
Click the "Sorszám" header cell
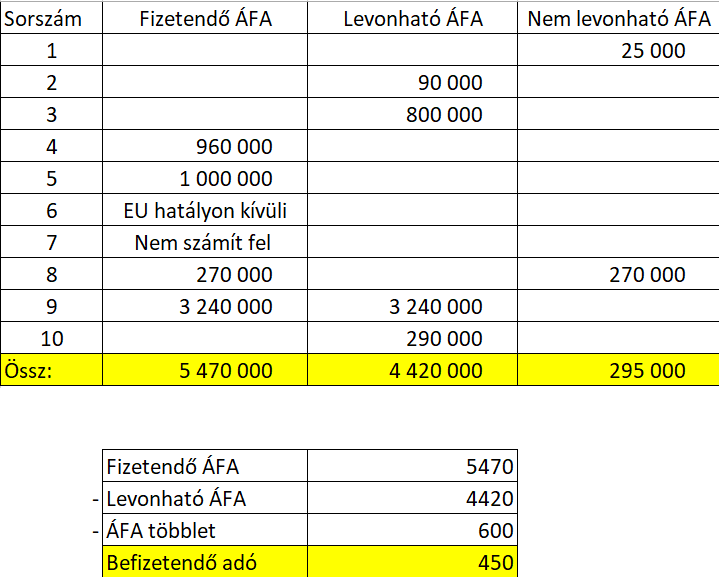pos(51,18)
